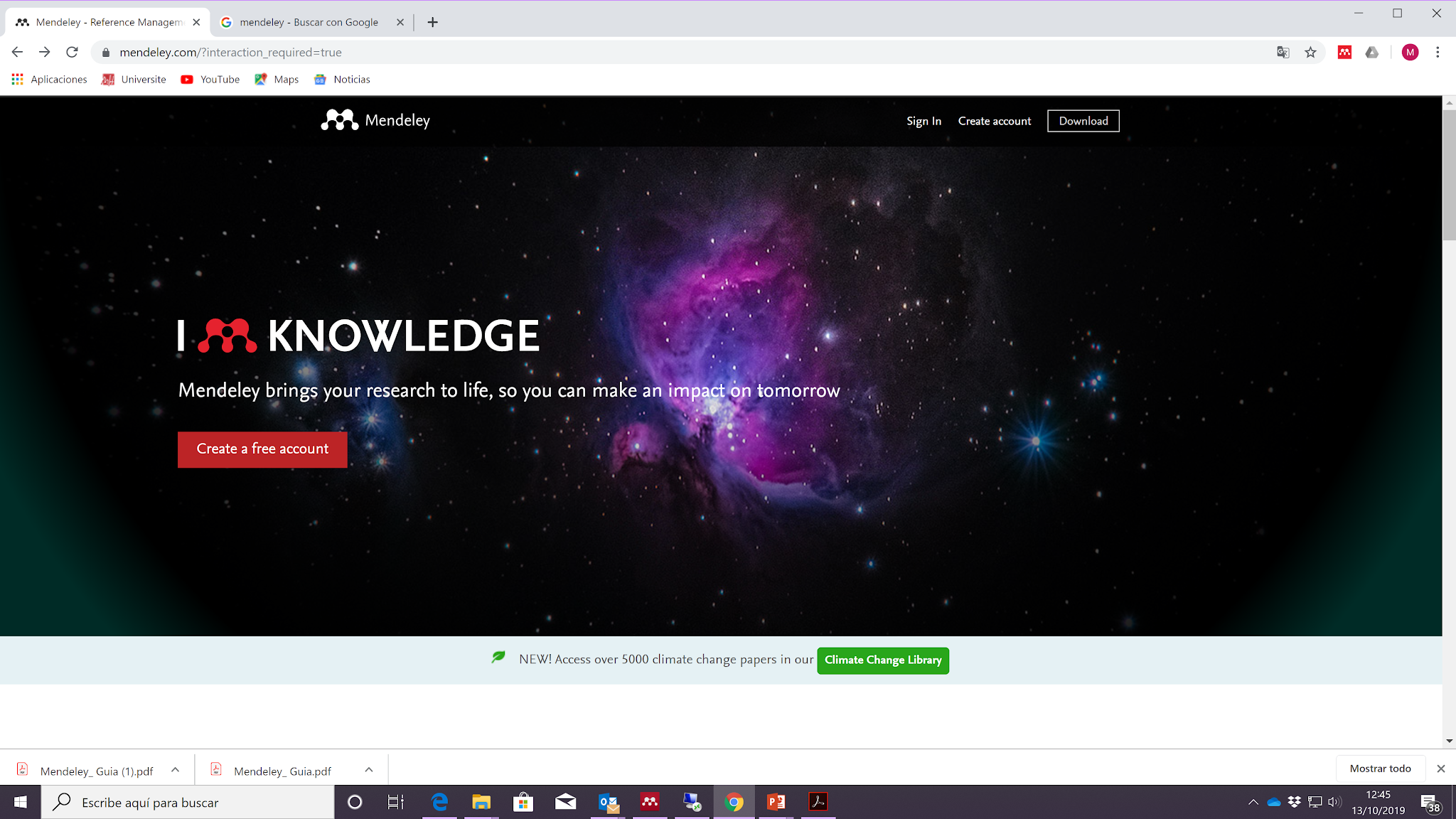Click the Google Translate page icon

pyautogui.click(x=1283, y=52)
